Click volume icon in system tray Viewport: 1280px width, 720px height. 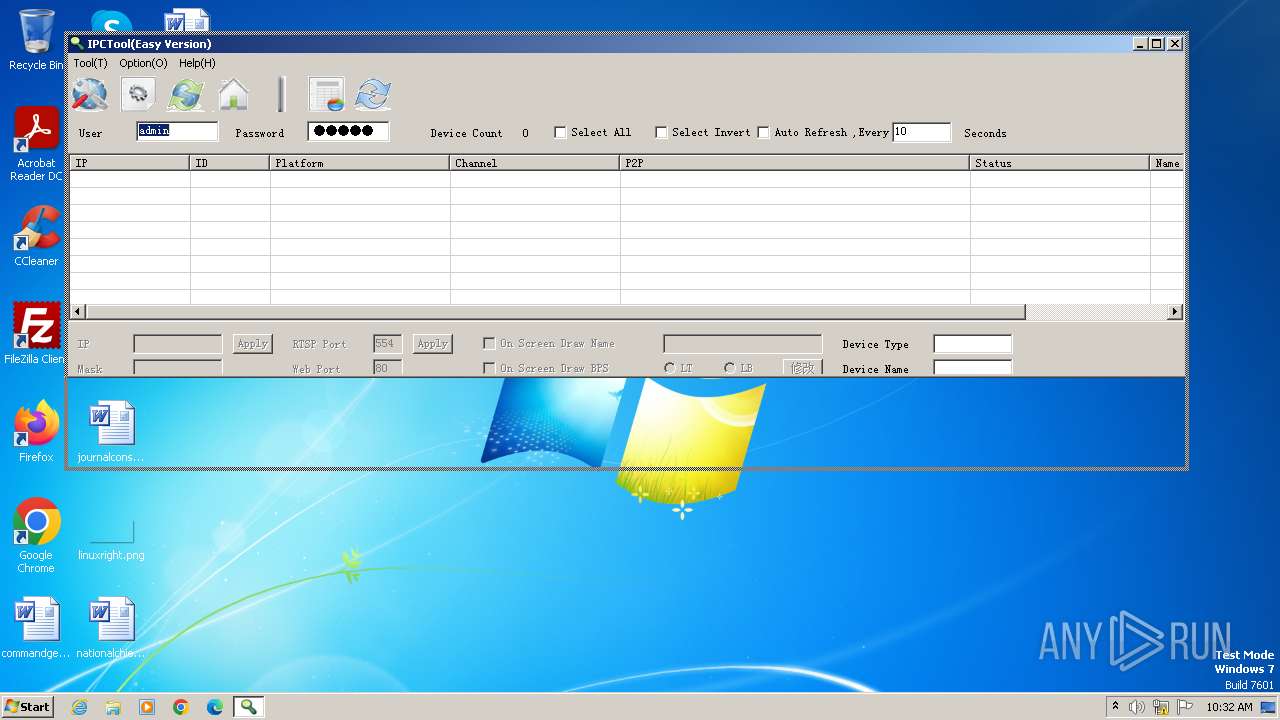click(1137, 707)
